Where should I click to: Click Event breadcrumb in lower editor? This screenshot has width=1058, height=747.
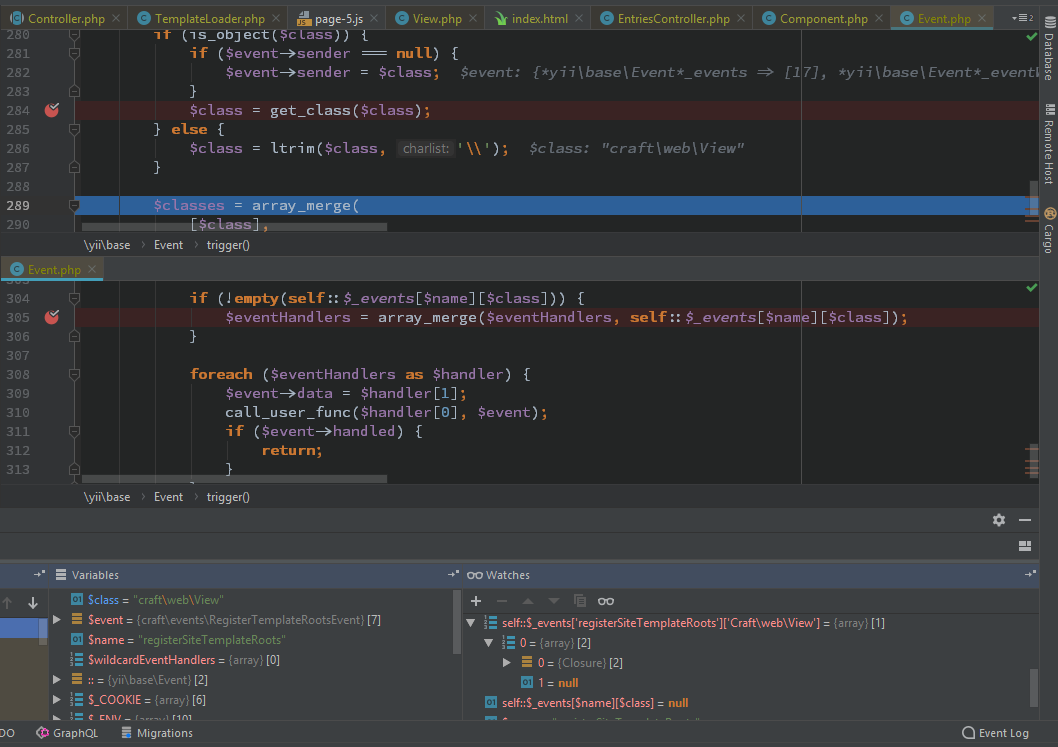(x=168, y=497)
